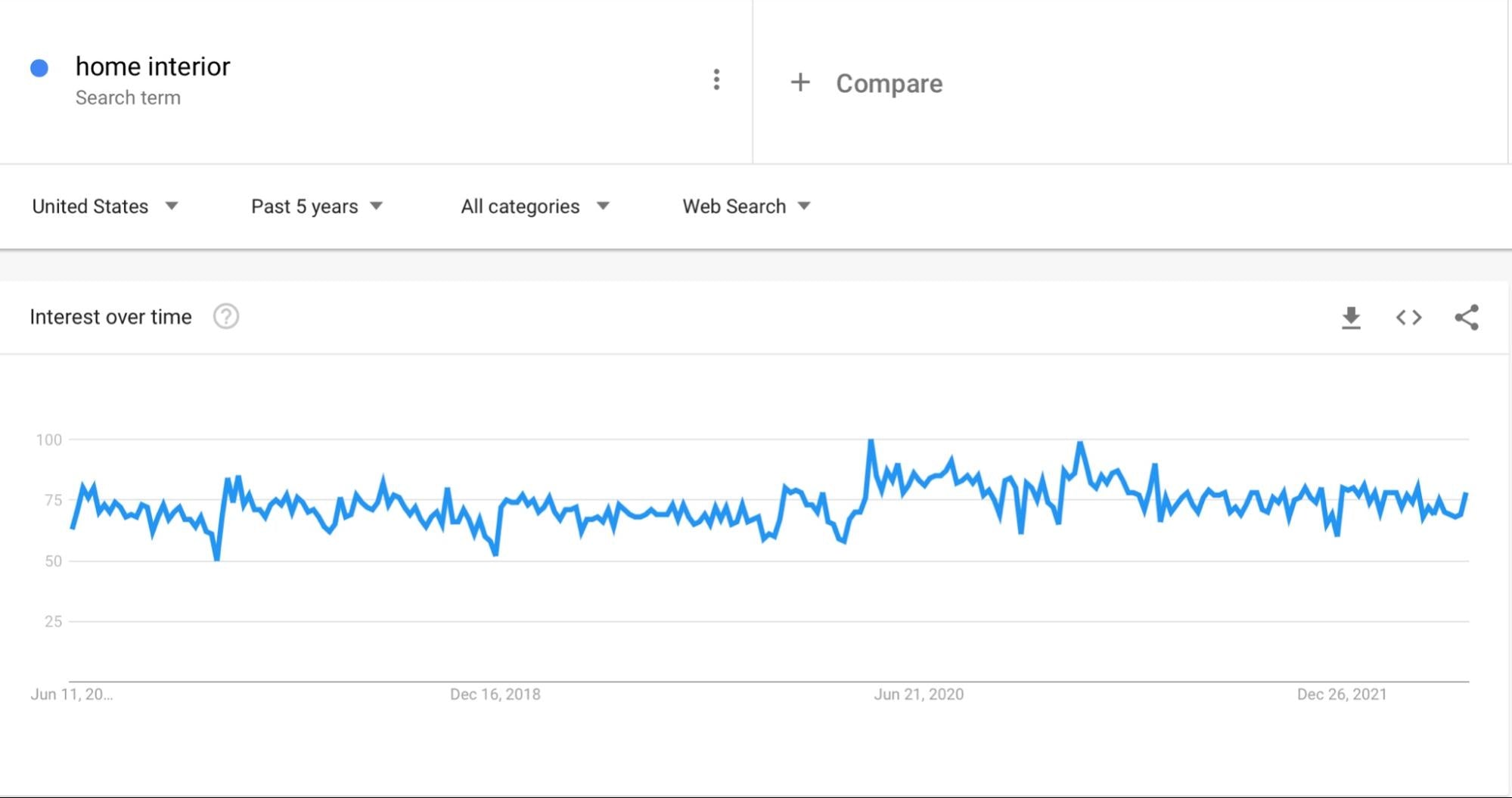Image resolution: width=1512 pixels, height=798 pixels.
Task: Click the Search term label under home interior
Action: [x=128, y=97]
